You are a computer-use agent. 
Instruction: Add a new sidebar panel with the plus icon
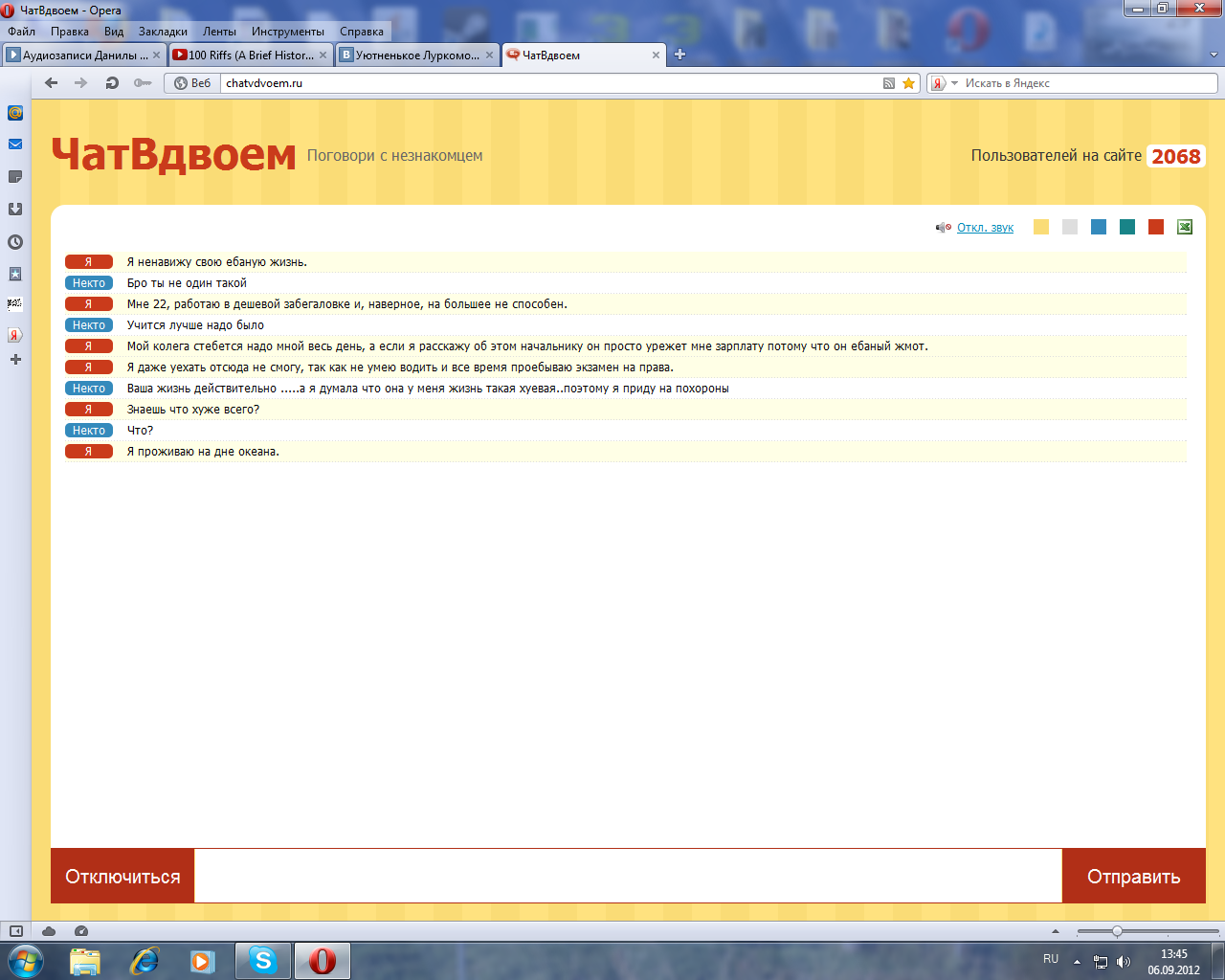tap(15, 360)
